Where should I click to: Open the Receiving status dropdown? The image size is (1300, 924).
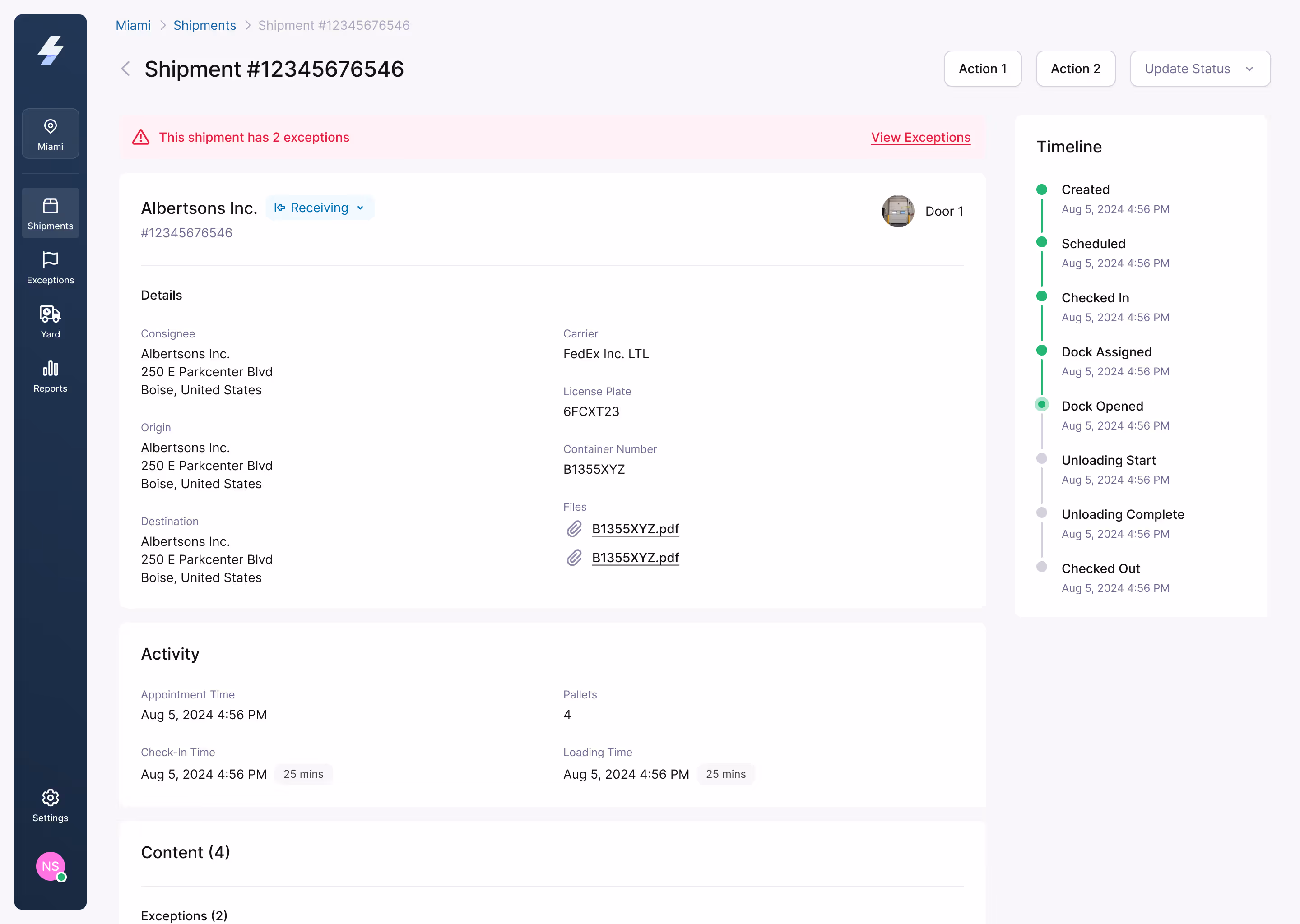pos(319,208)
